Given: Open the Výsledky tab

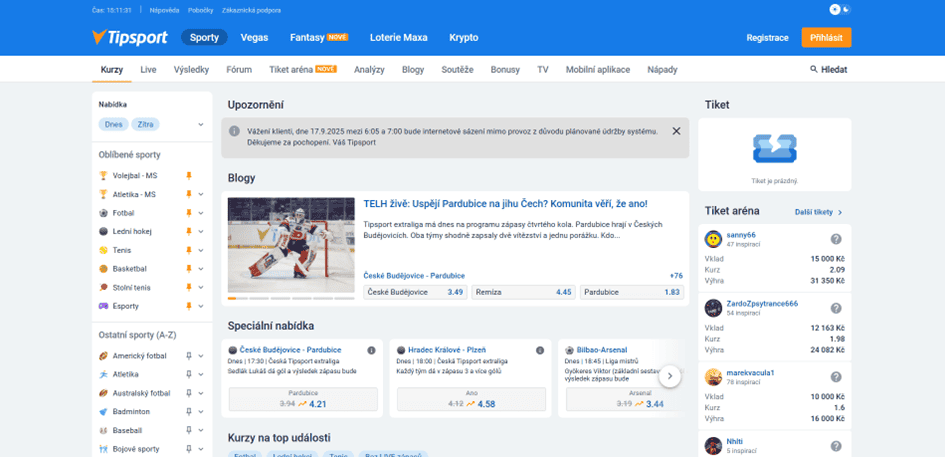Looking at the screenshot, I should coord(191,69).
